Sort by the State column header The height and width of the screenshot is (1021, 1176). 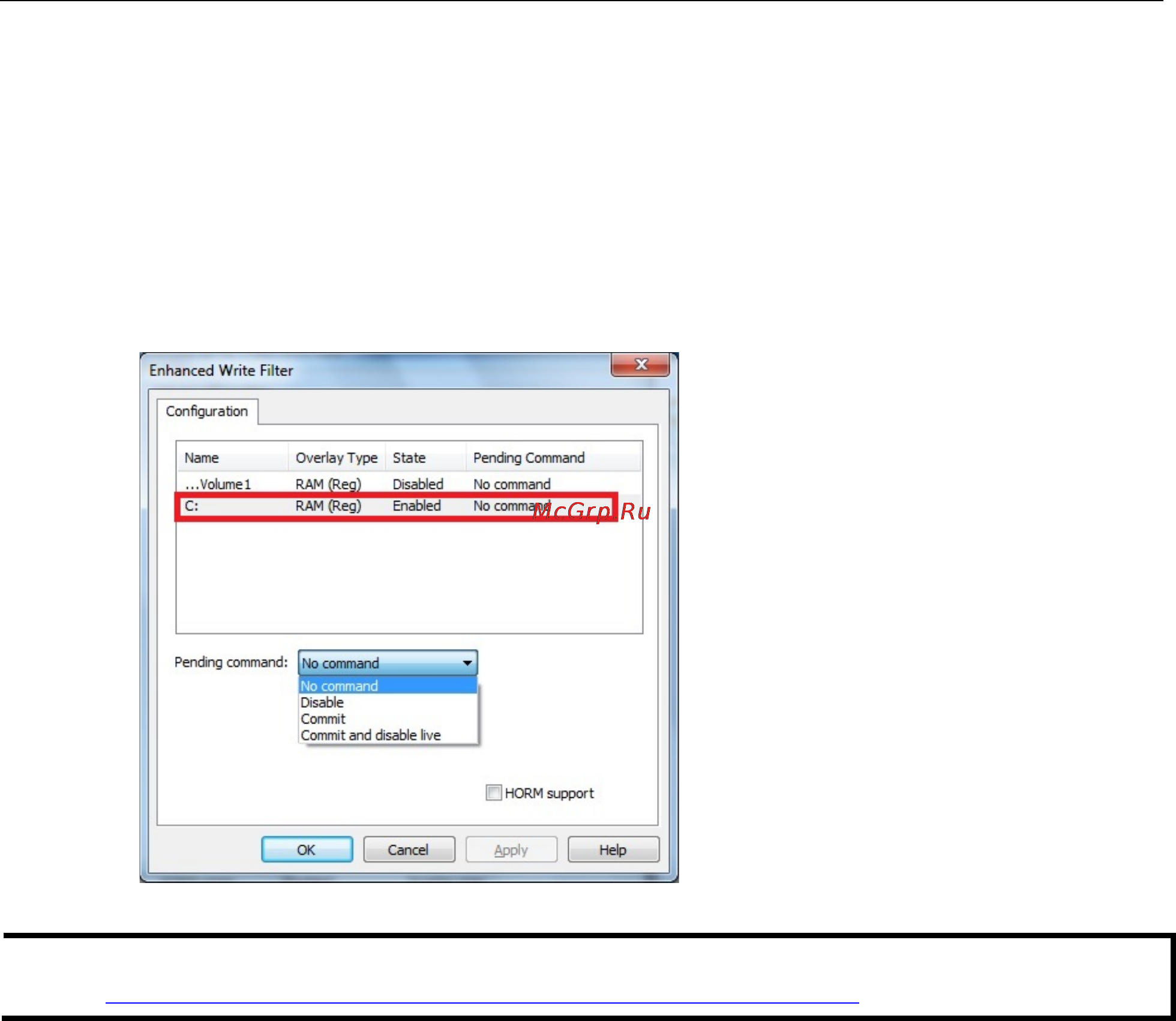coord(425,458)
